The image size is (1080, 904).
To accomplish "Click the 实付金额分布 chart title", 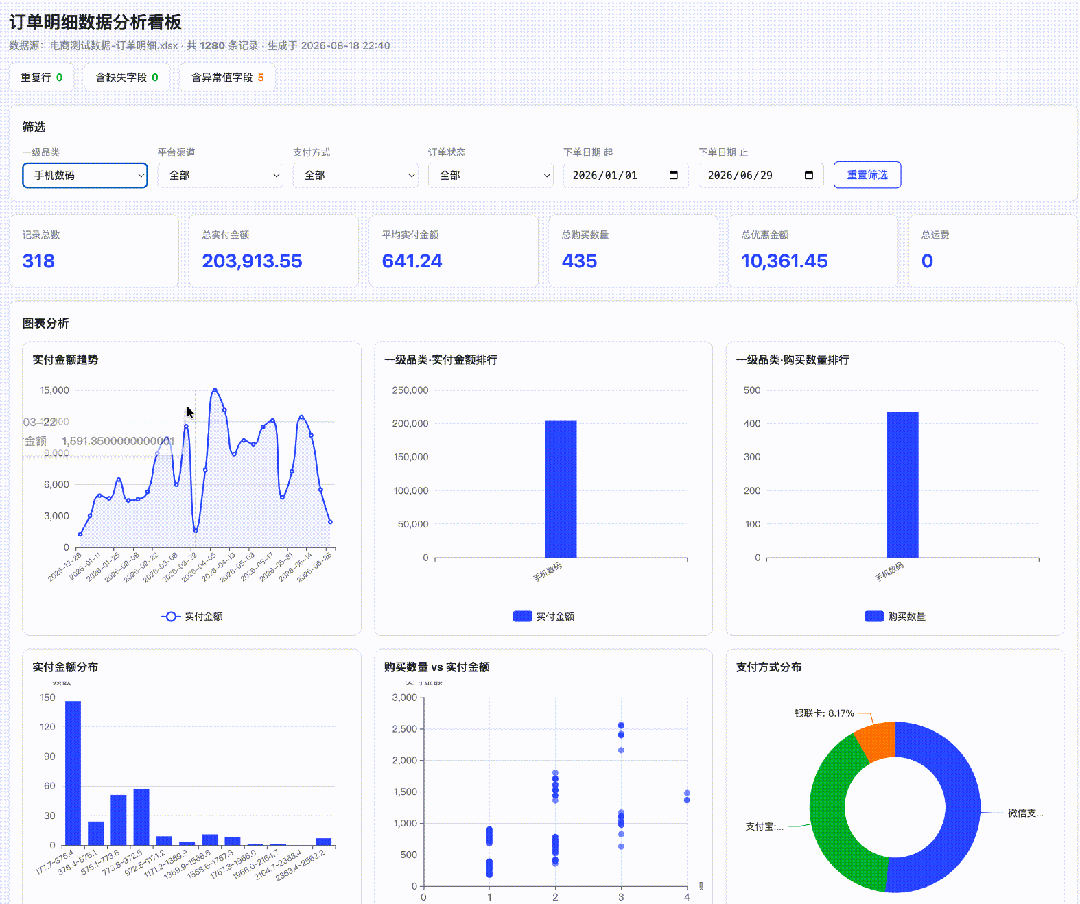I will (x=65, y=667).
